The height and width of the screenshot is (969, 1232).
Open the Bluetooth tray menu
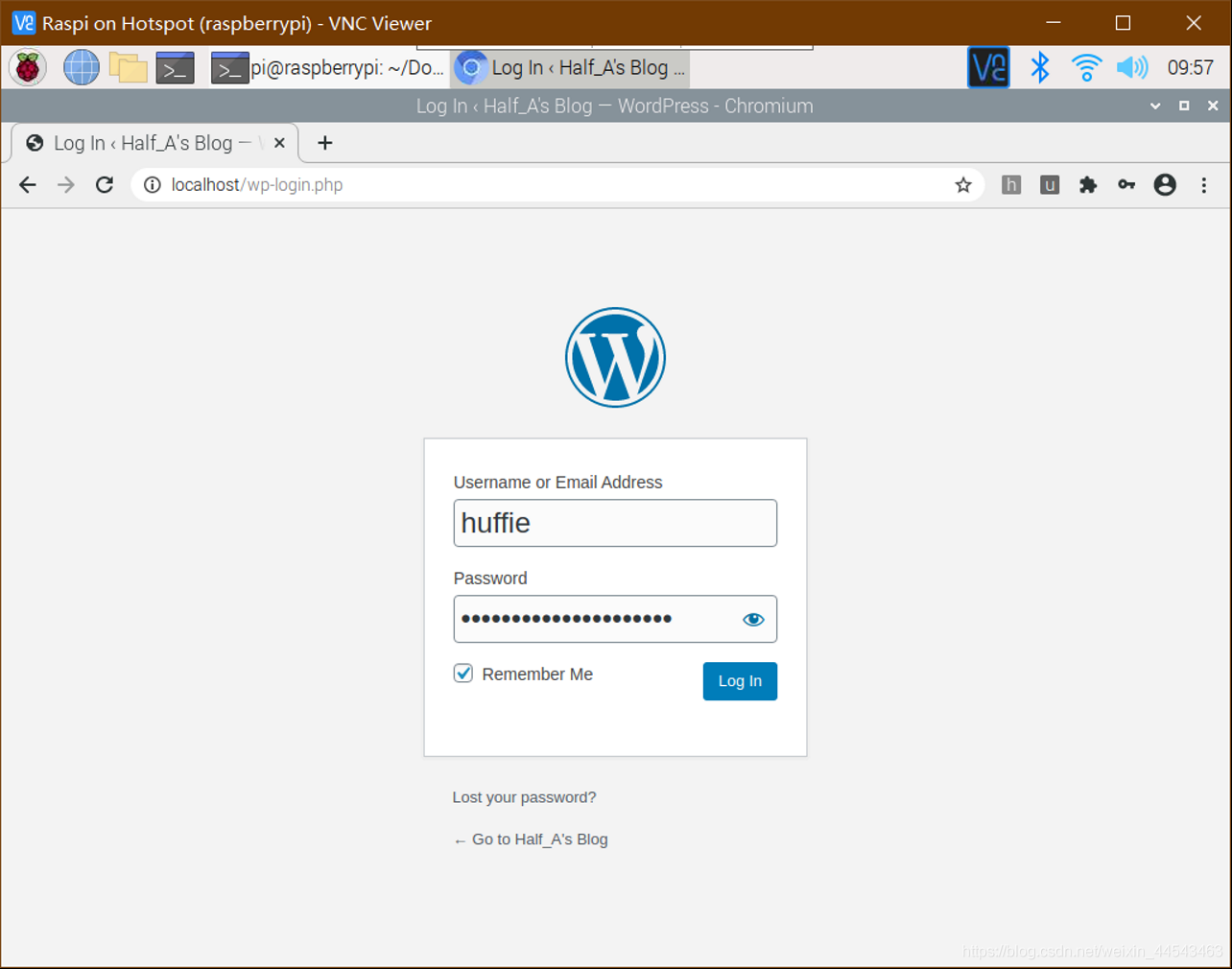point(1040,67)
